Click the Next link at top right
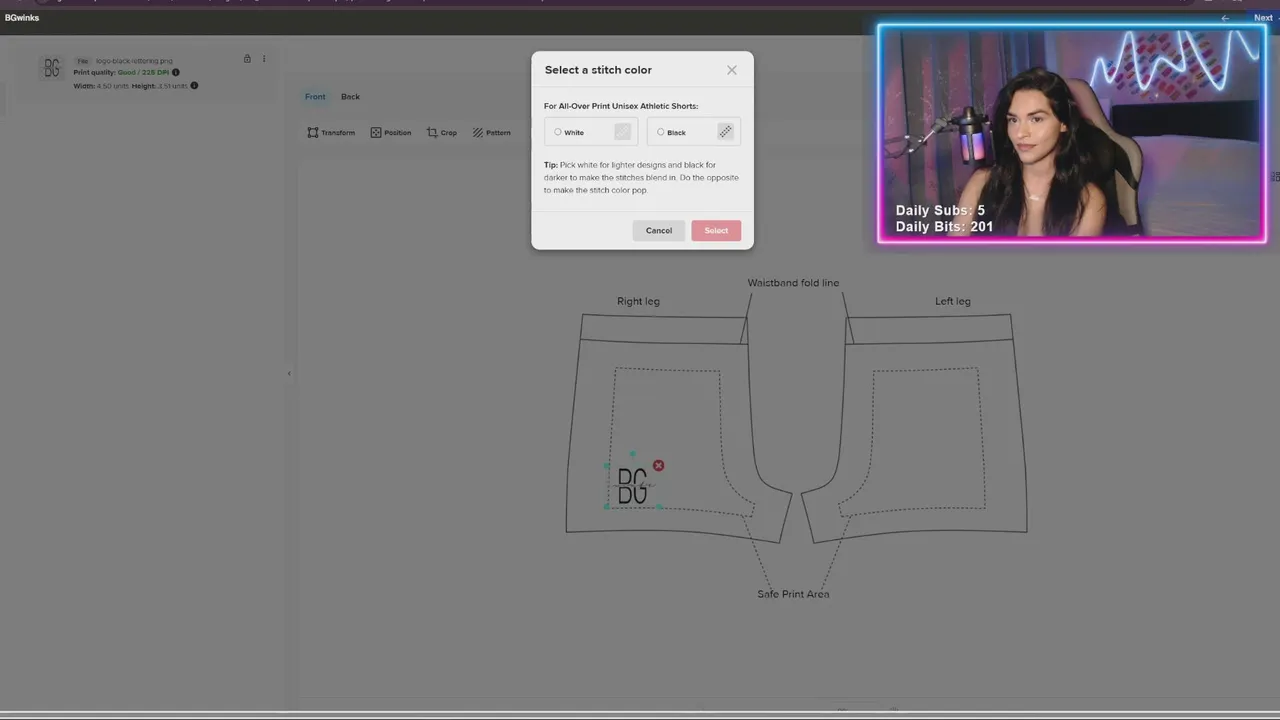This screenshot has width=1280, height=720. 1263,18
